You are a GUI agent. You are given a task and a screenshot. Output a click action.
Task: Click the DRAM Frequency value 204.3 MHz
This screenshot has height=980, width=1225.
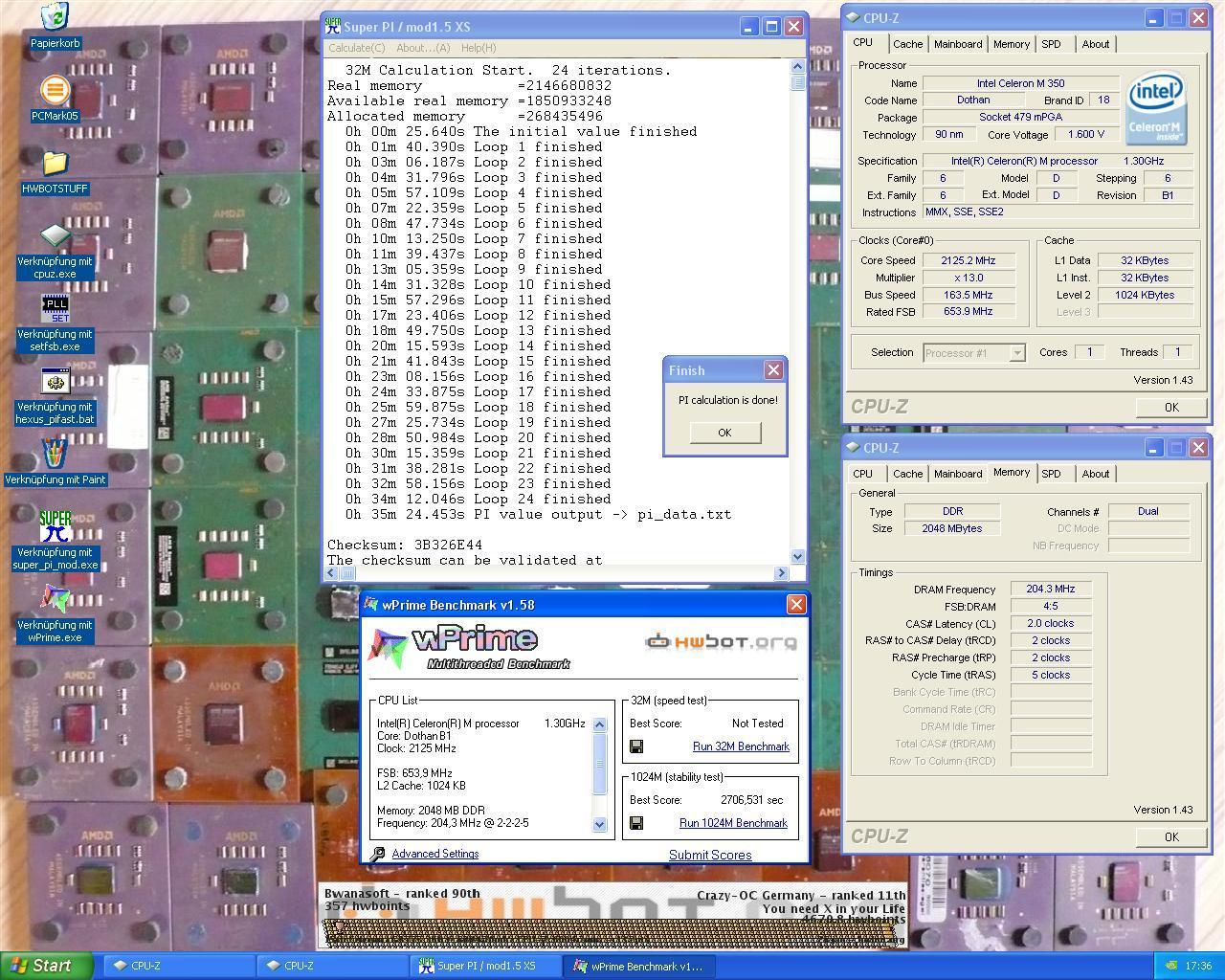1050,590
